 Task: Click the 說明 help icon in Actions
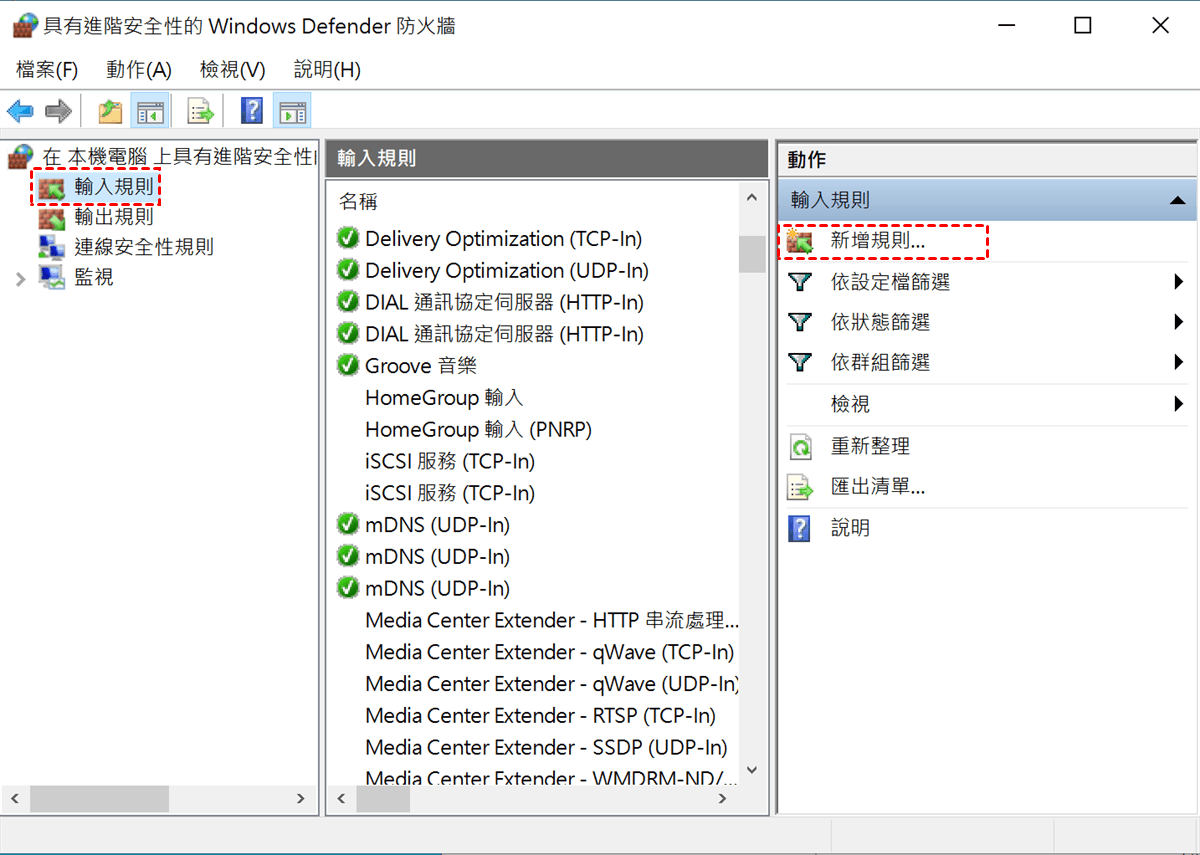tap(800, 528)
